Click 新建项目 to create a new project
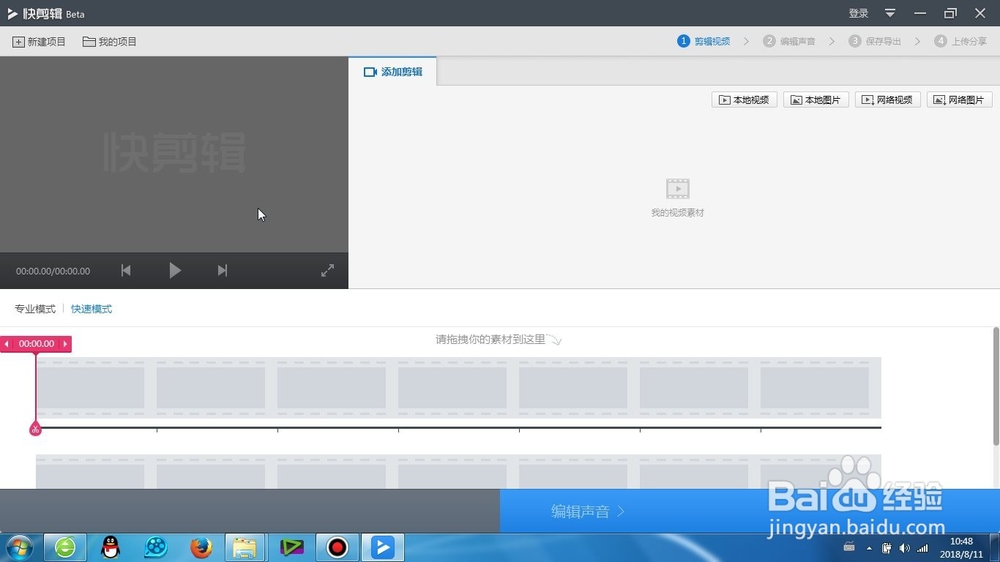Image resolution: width=1000 pixels, height=562 pixels. coord(39,41)
